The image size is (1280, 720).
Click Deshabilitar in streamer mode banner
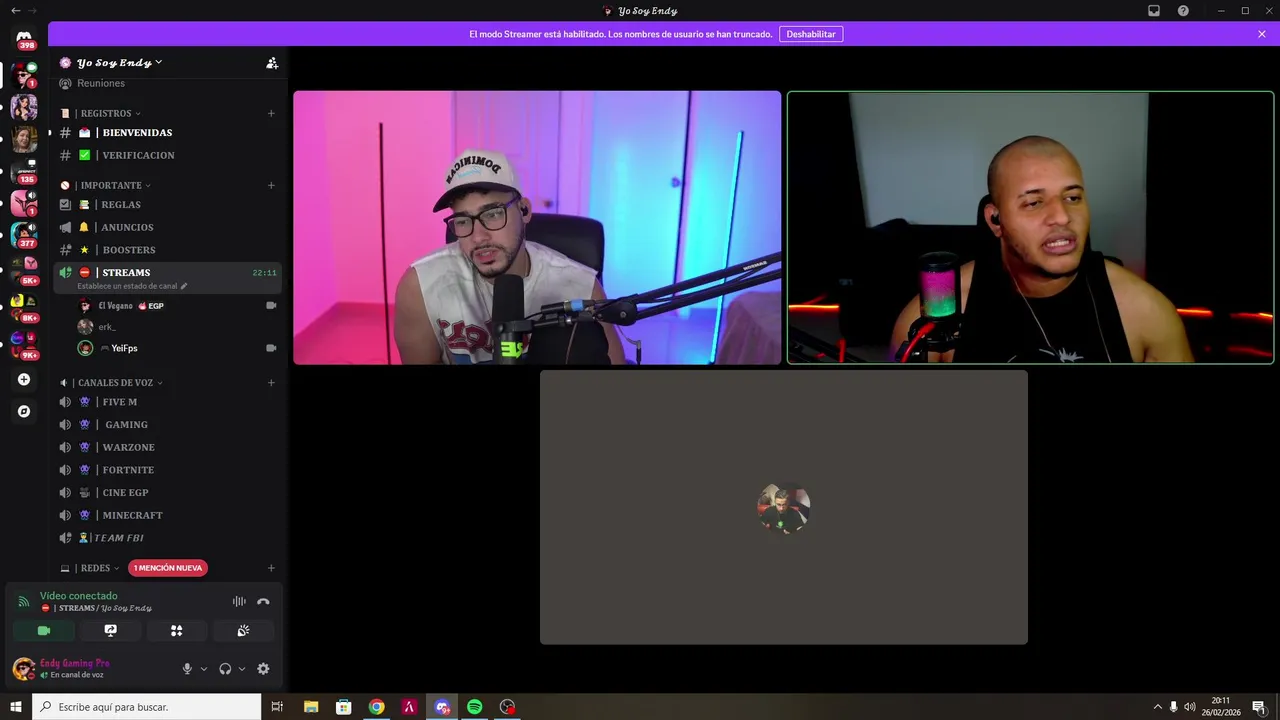(x=811, y=34)
